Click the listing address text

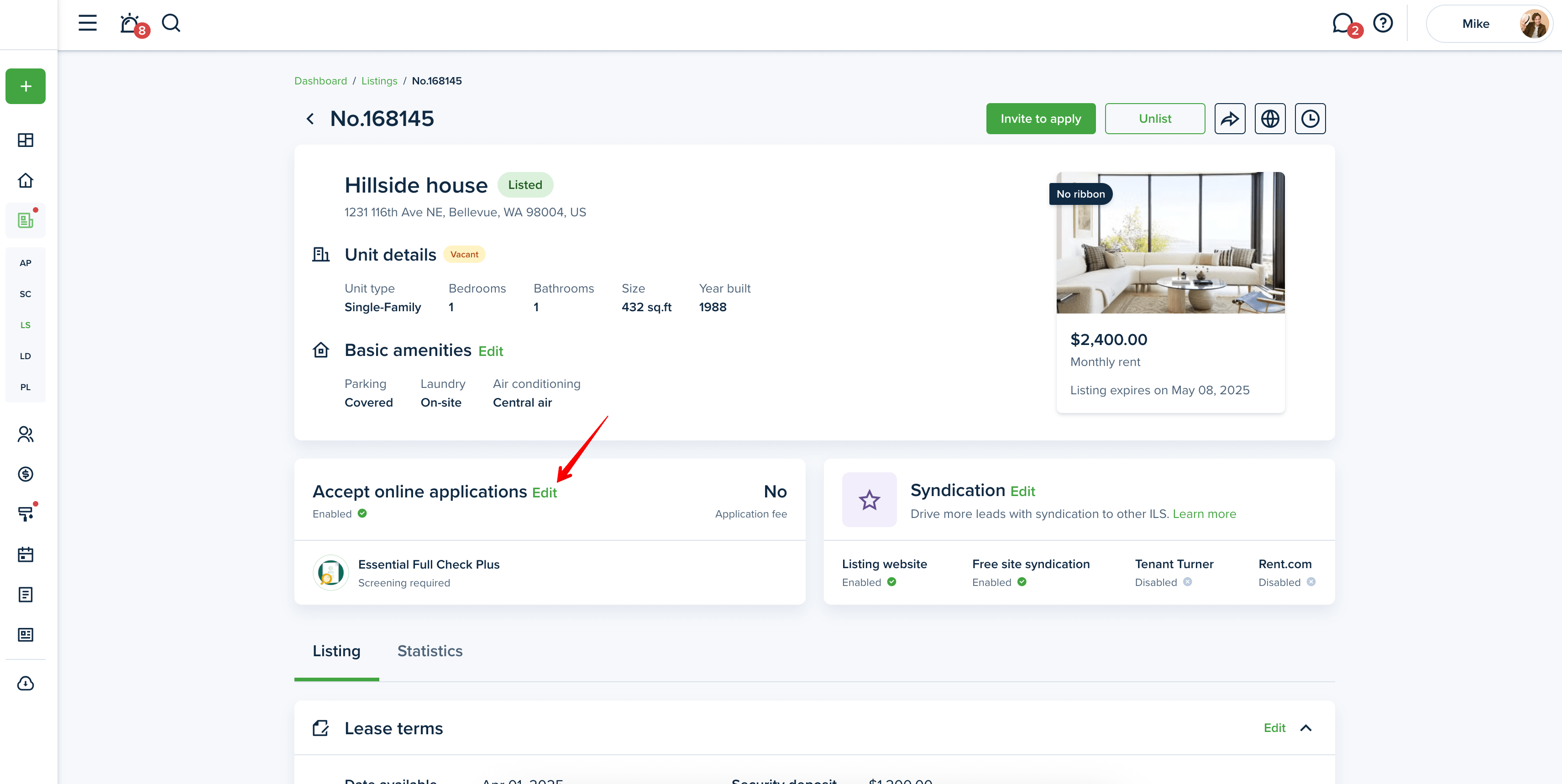pos(465,212)
